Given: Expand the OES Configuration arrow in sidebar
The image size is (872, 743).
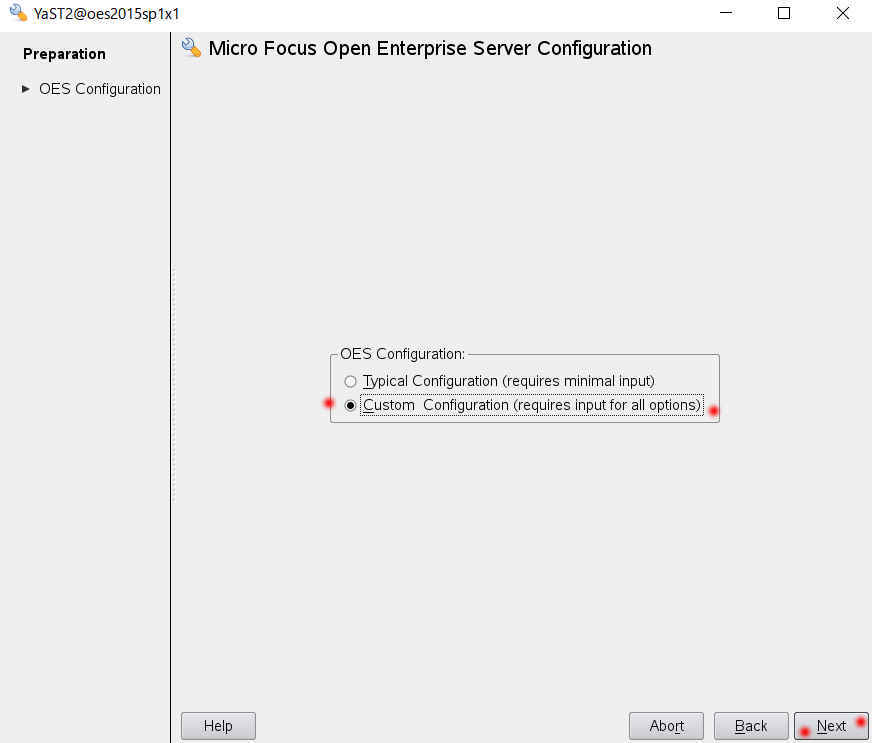Looking at the screenshot, I should (x=26, y=89).
